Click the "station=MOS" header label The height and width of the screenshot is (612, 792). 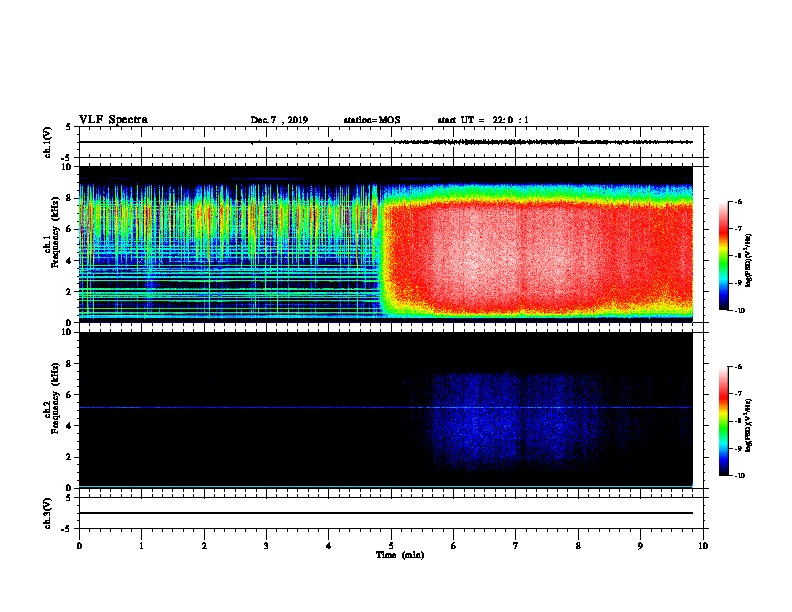372,120
